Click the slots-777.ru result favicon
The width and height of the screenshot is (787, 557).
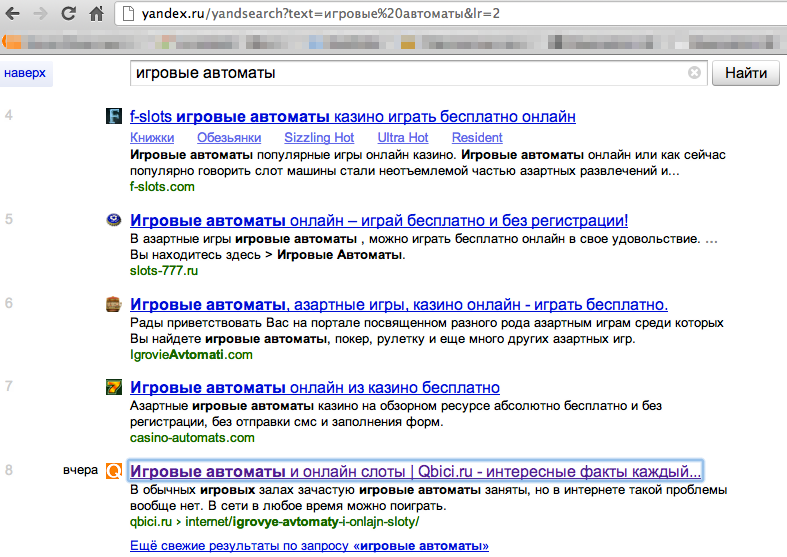point(114,220)
